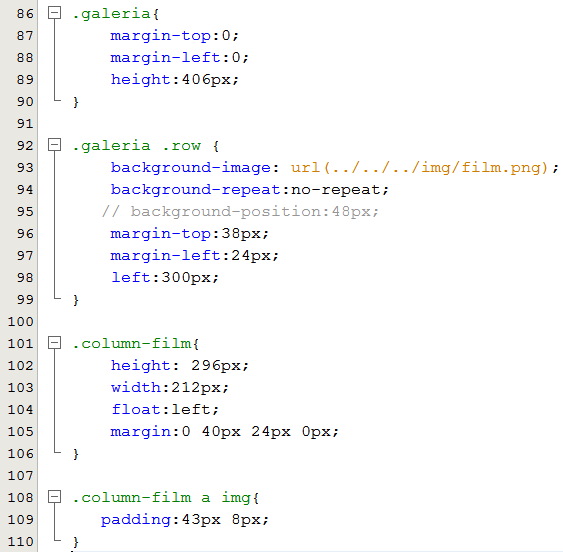Collapse the .column-film a img fold marker
Viewport: 563px width, 552px height.
point(55,497)
